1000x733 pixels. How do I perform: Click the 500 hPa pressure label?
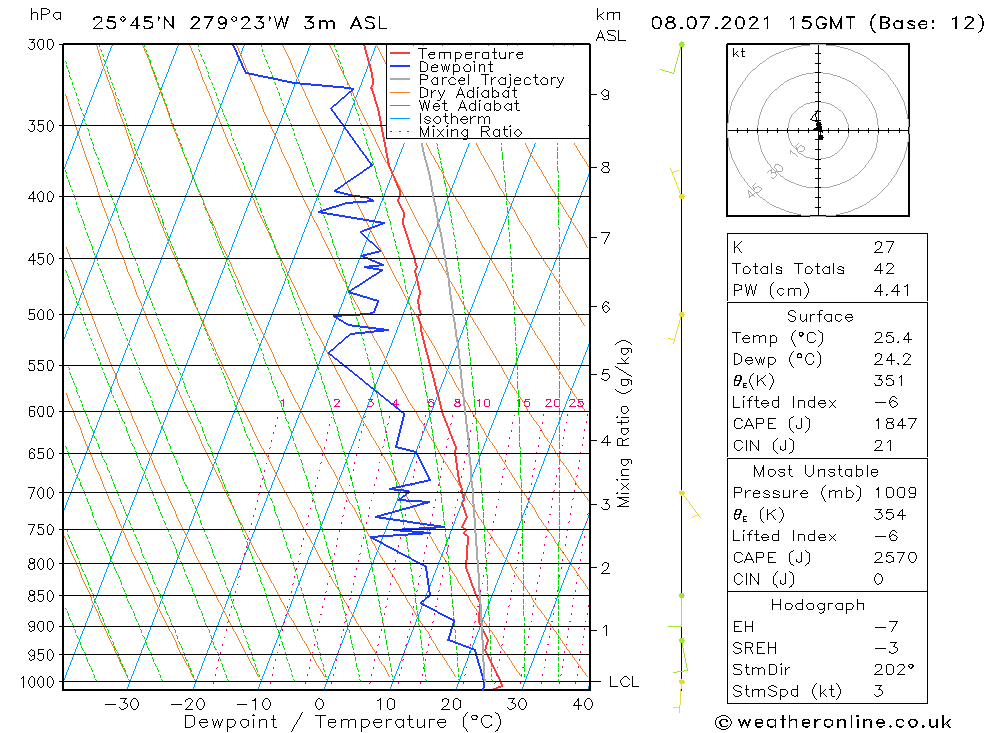(41, 315)
